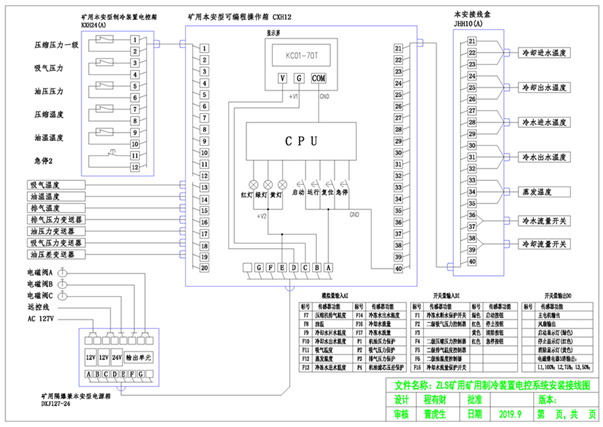Click the 急停2 label
Image resolution: width=603 pixels, height=427 pixels.
point(43,161)
